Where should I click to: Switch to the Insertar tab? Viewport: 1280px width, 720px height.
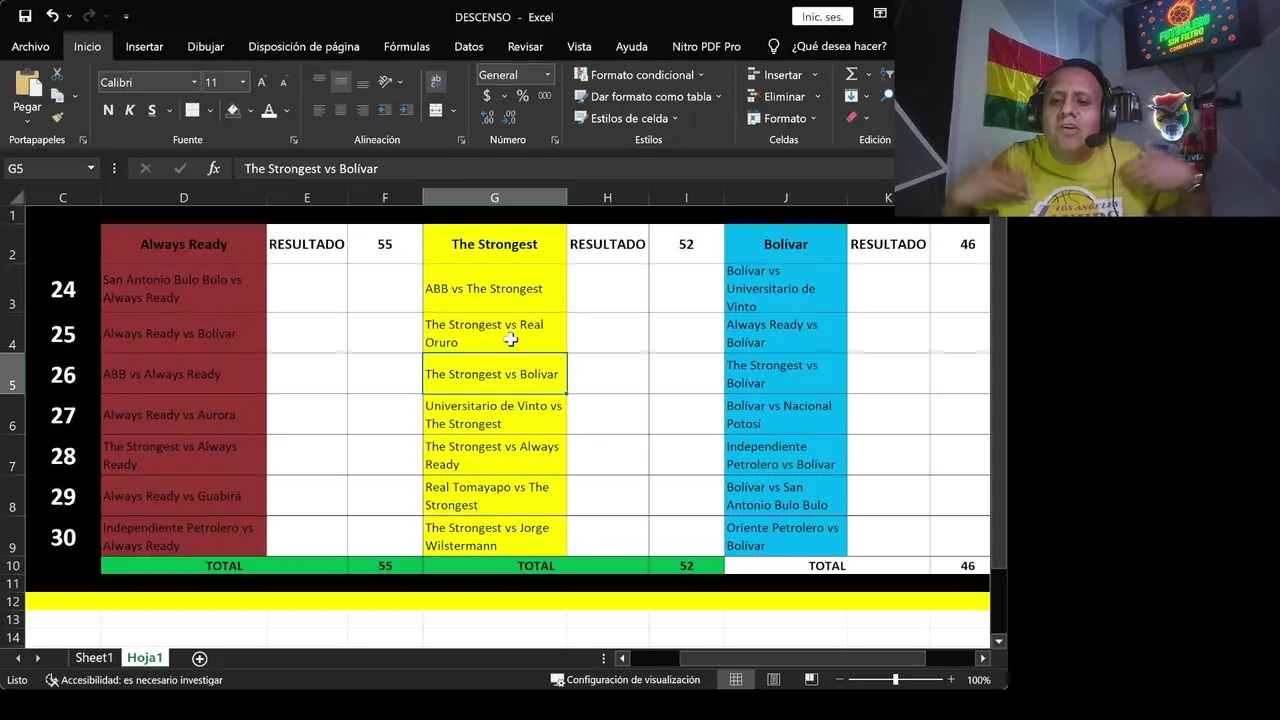click(x=144, y=46)
